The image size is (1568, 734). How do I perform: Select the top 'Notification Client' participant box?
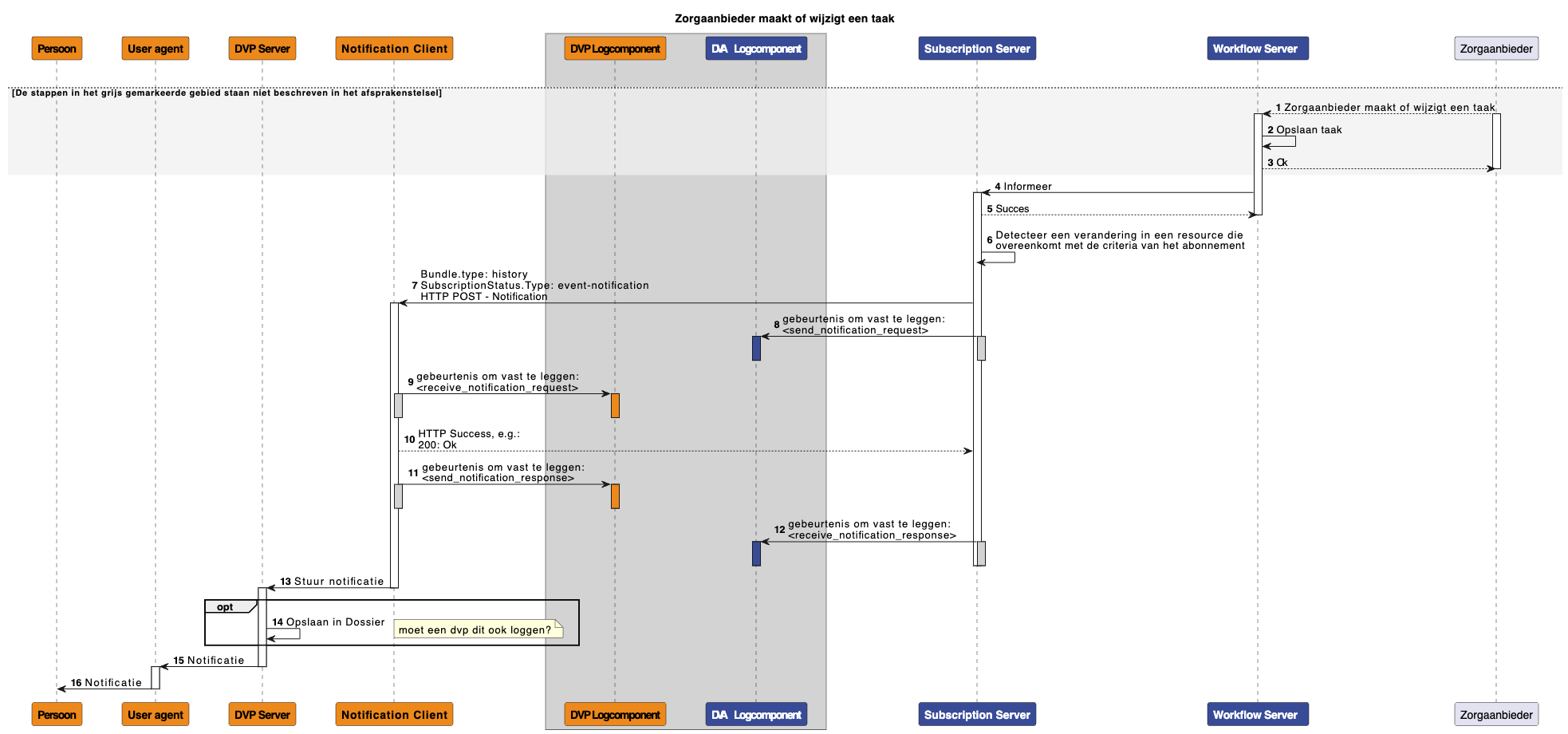[x=394, y=49]
